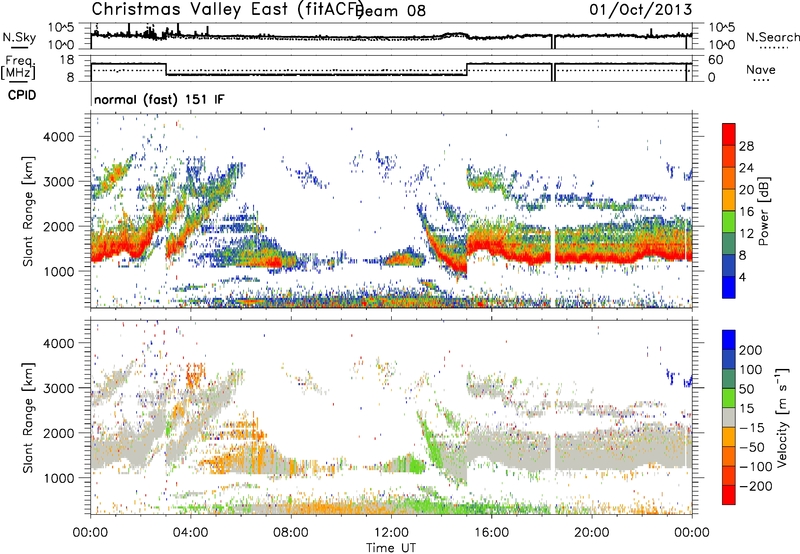This screenshot has height=554, width=800.
Task: Pick the light green swatch of Power colorbar
Action: coord(729,222)
